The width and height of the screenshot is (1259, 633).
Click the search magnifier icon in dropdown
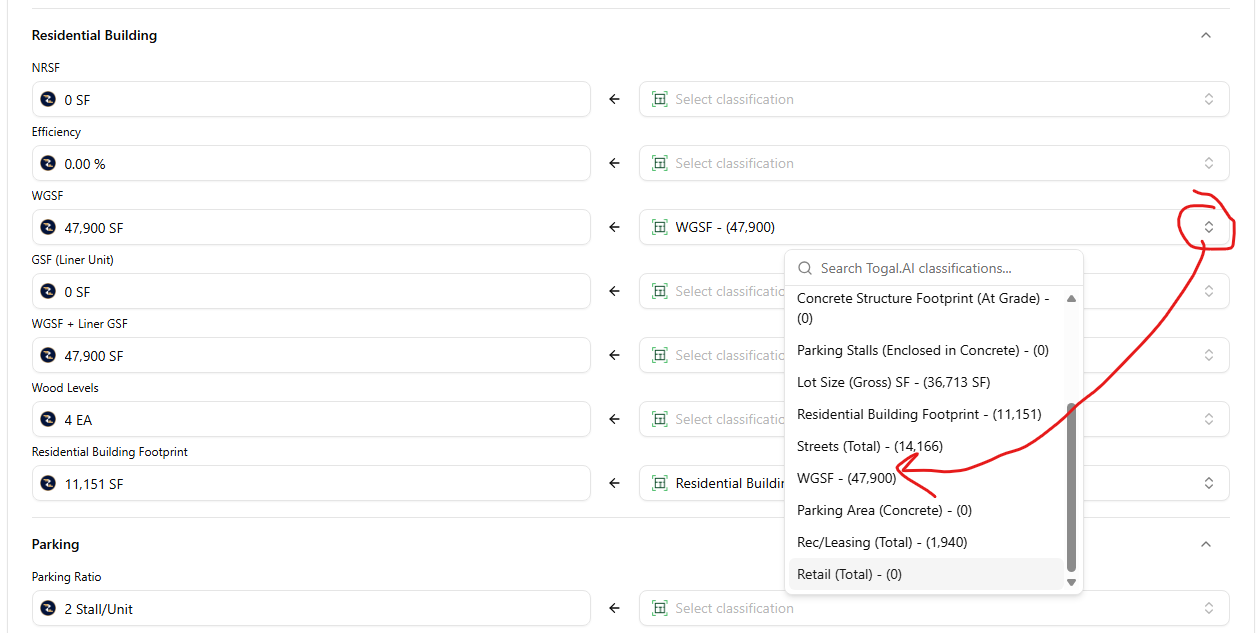pyautogui.click(x=804, y=268)
